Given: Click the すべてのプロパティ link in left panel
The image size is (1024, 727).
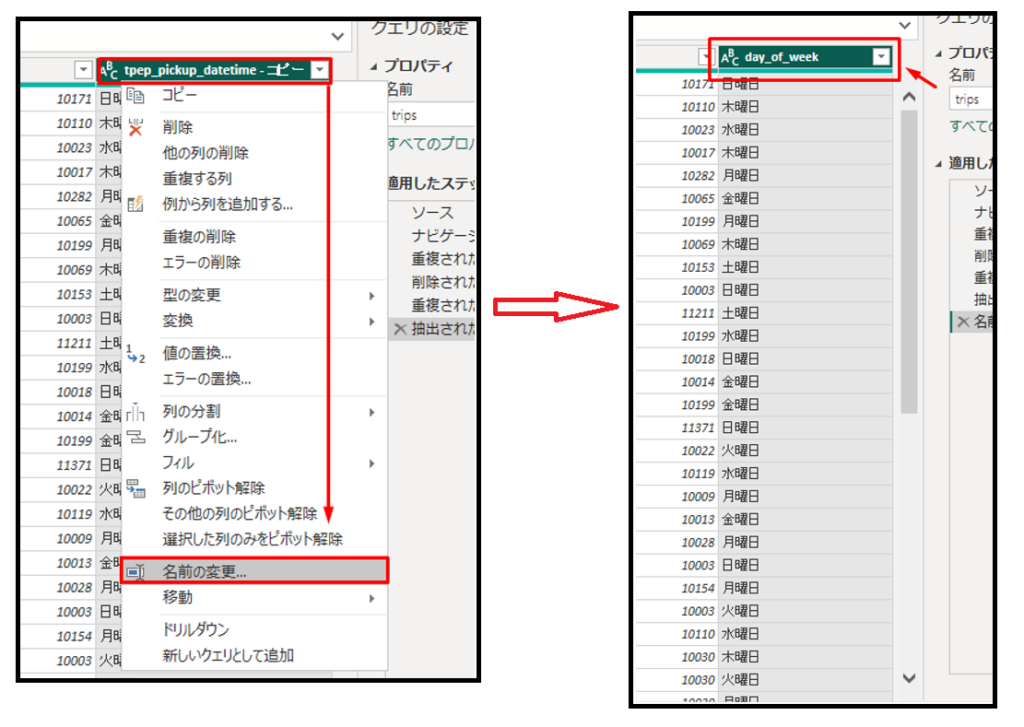Looking at the screenshot, I should click(431, 144).
